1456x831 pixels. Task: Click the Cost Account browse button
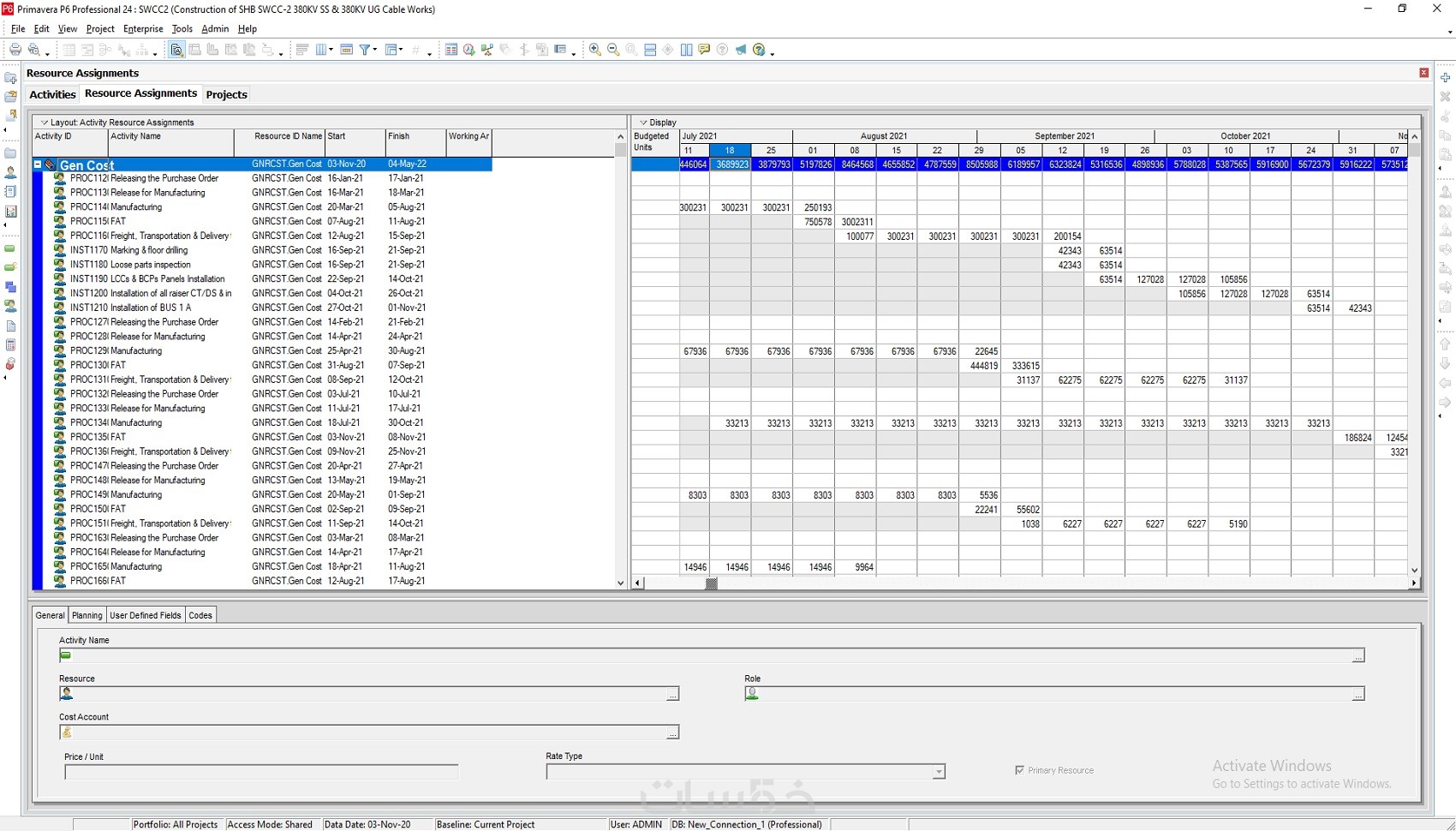tap(672, 732)
